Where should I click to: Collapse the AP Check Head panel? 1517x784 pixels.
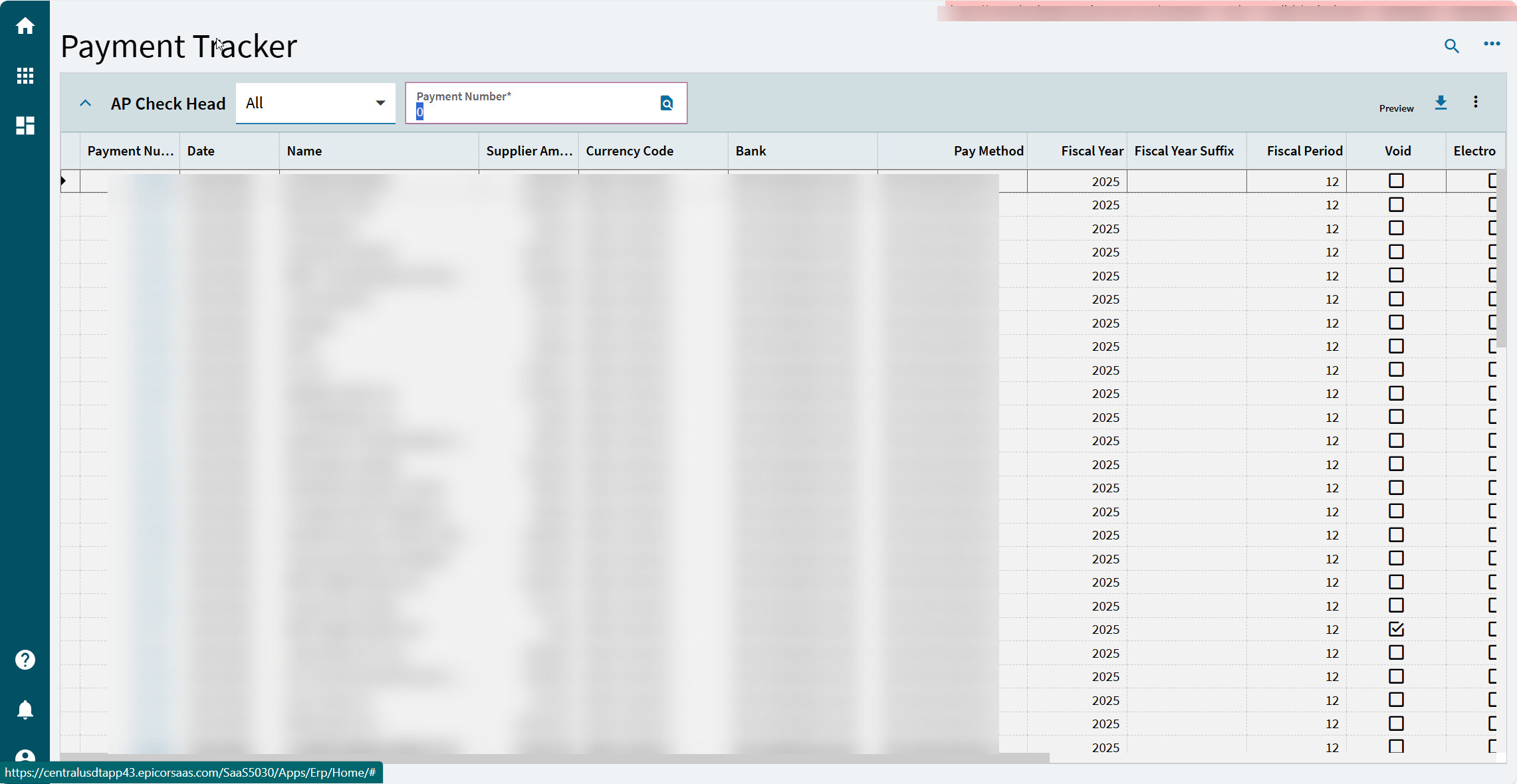pos(85,103)
